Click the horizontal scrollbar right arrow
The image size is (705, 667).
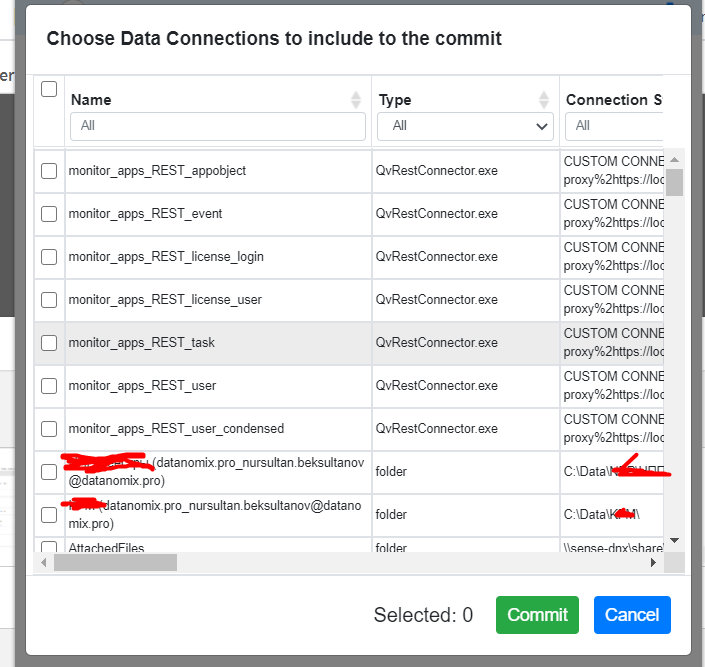point(654,563)
